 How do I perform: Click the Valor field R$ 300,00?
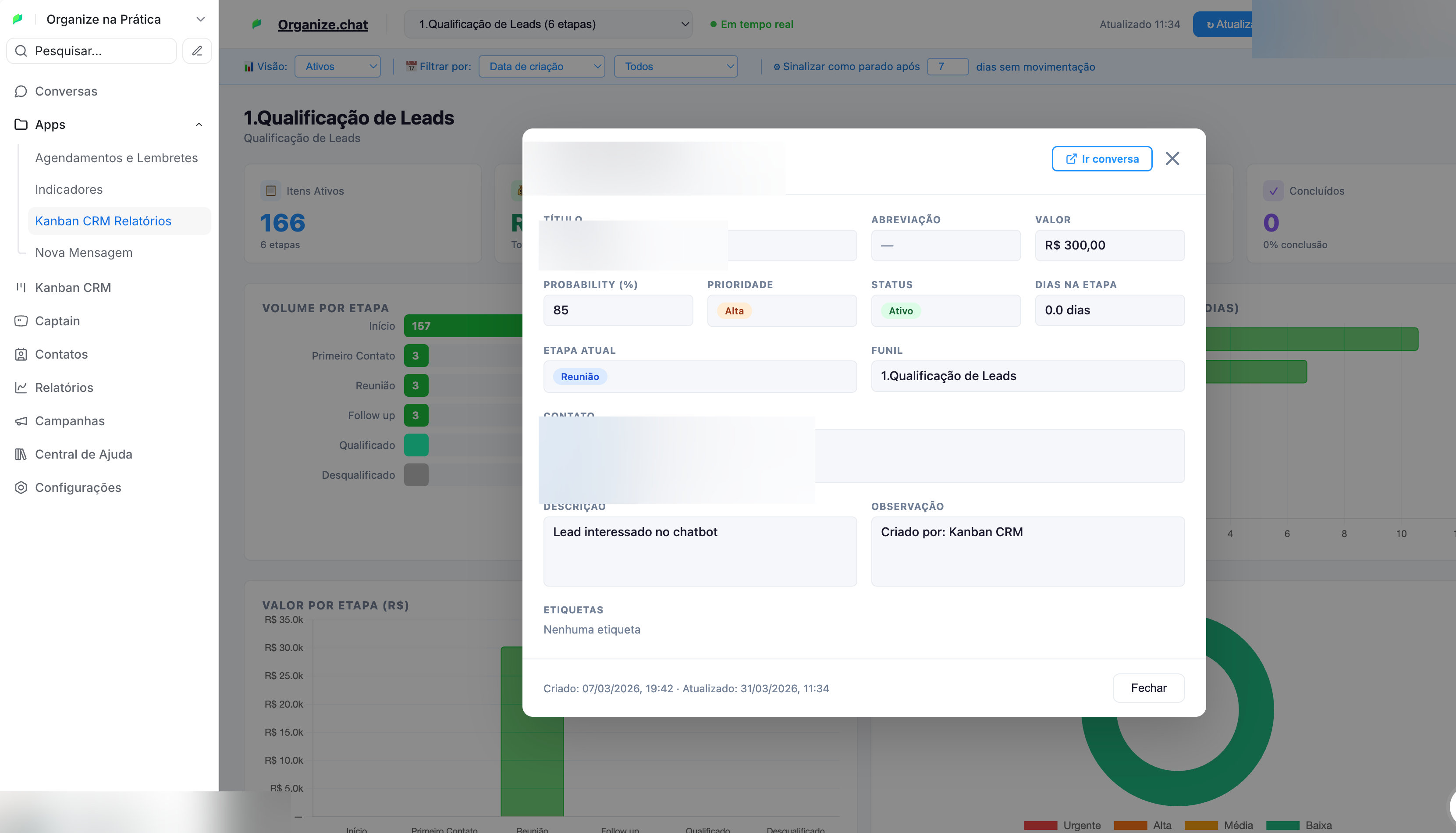(x=1109, y=246)
